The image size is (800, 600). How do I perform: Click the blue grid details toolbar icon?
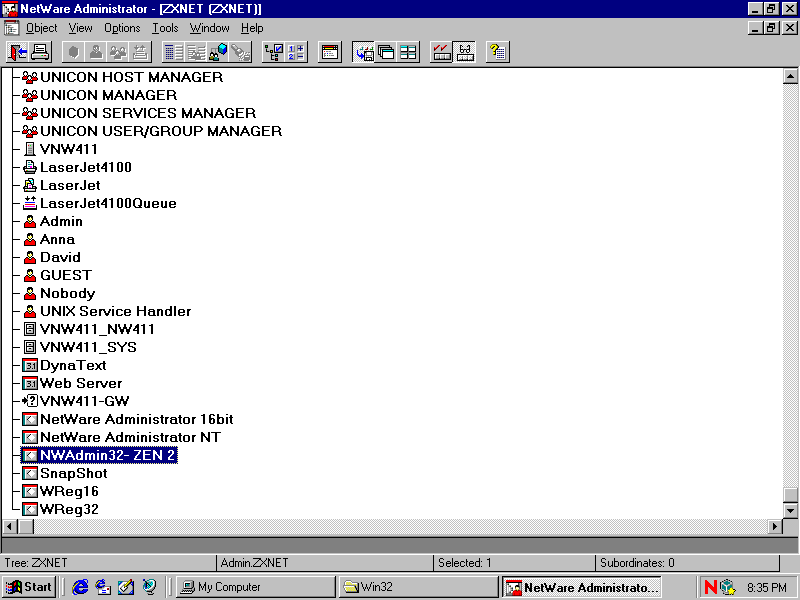tap(174, 52)
